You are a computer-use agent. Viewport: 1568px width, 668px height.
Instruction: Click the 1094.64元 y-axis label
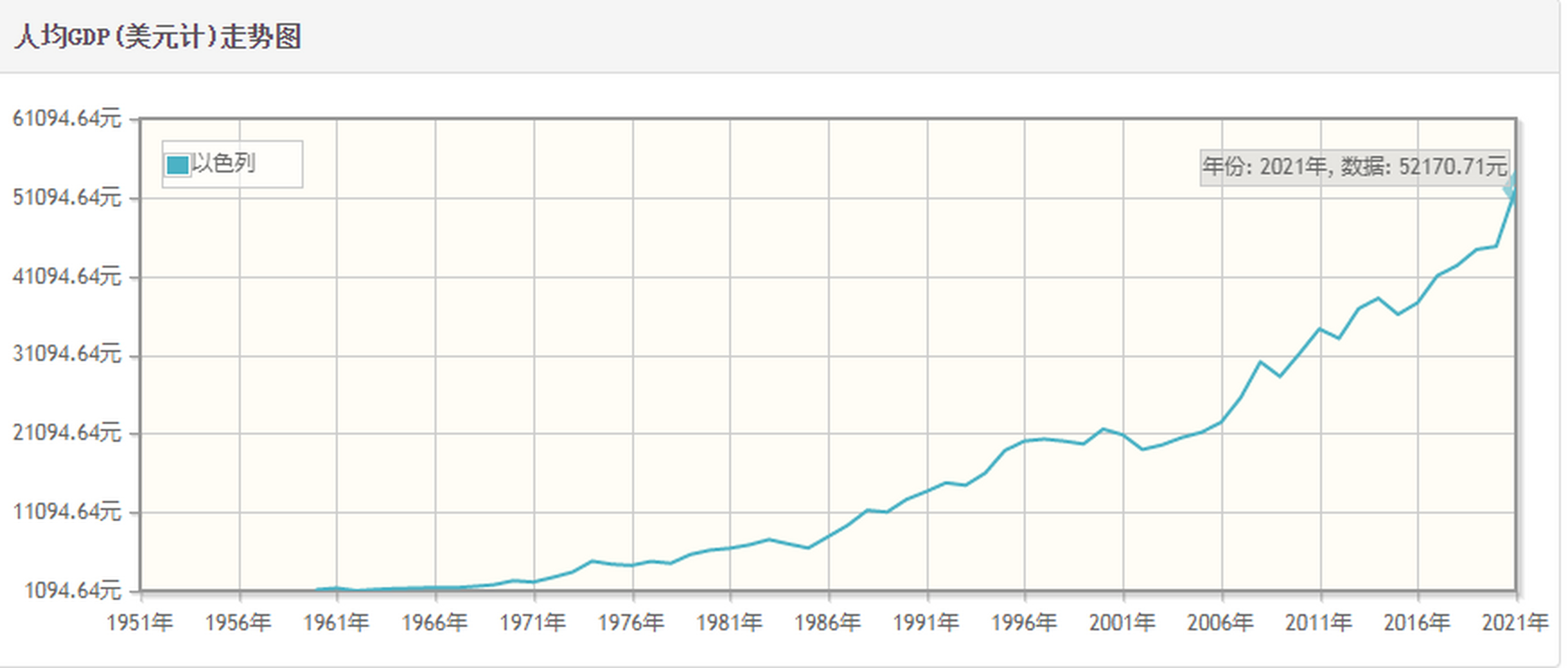coord(73,590)
